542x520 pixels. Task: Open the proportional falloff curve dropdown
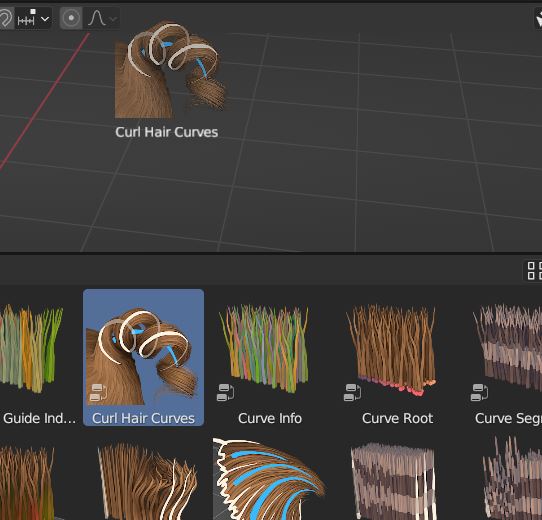coord(103,18)
